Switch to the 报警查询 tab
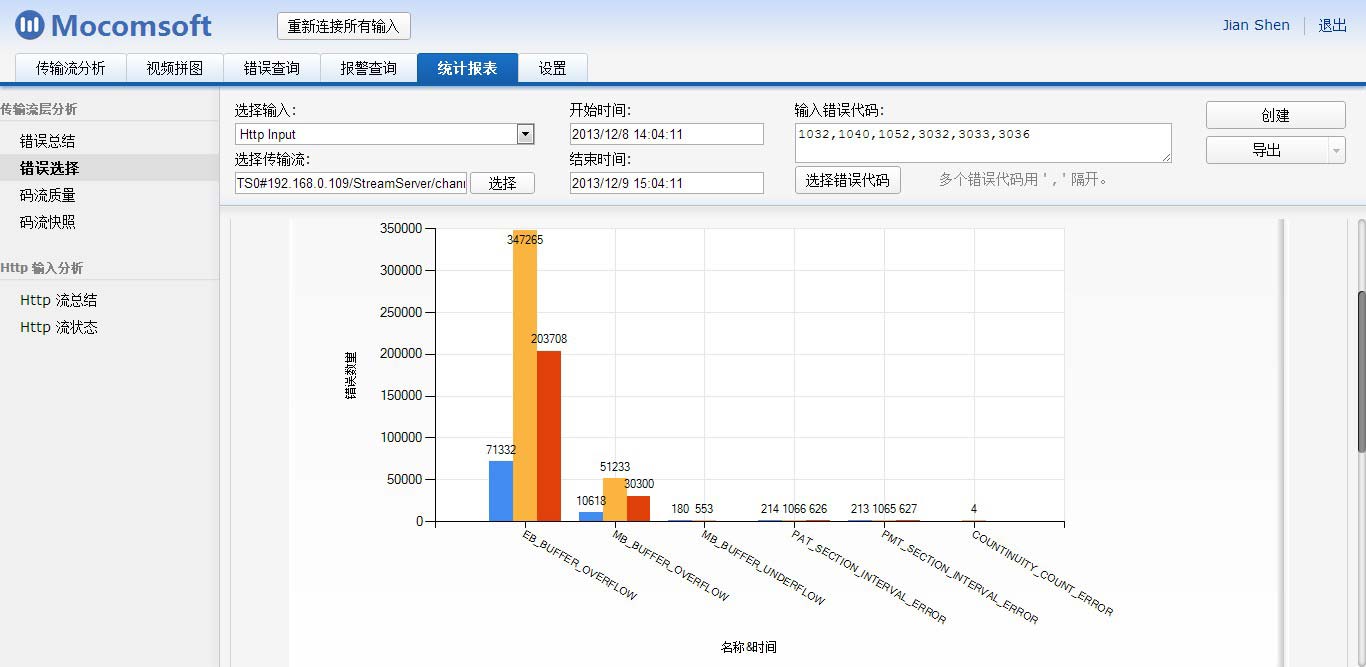The image size is (1366, 667). click(369, 69)
